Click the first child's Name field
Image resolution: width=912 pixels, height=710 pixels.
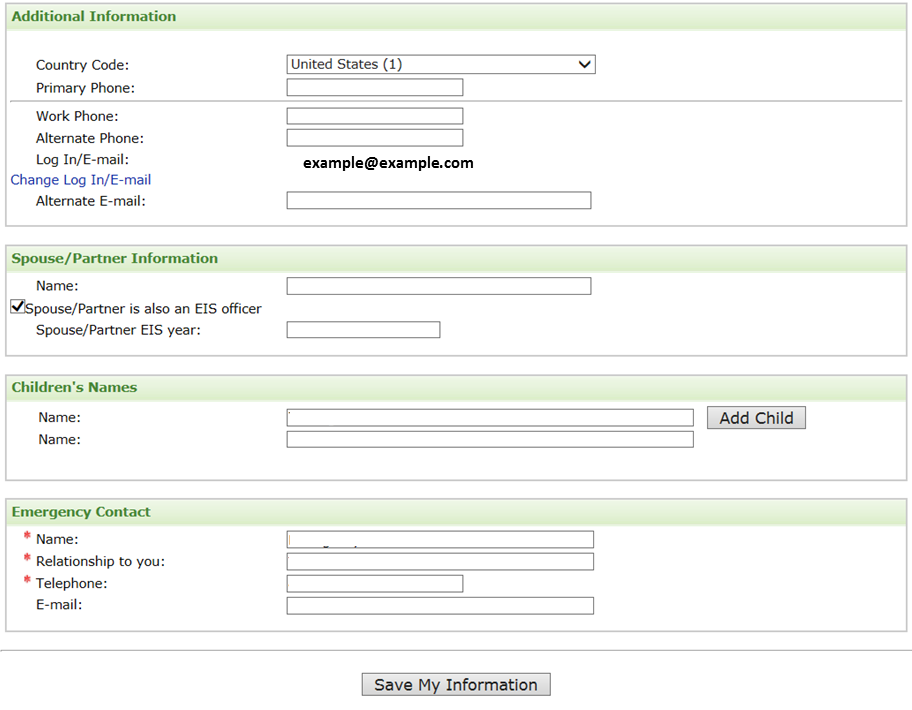490,418
